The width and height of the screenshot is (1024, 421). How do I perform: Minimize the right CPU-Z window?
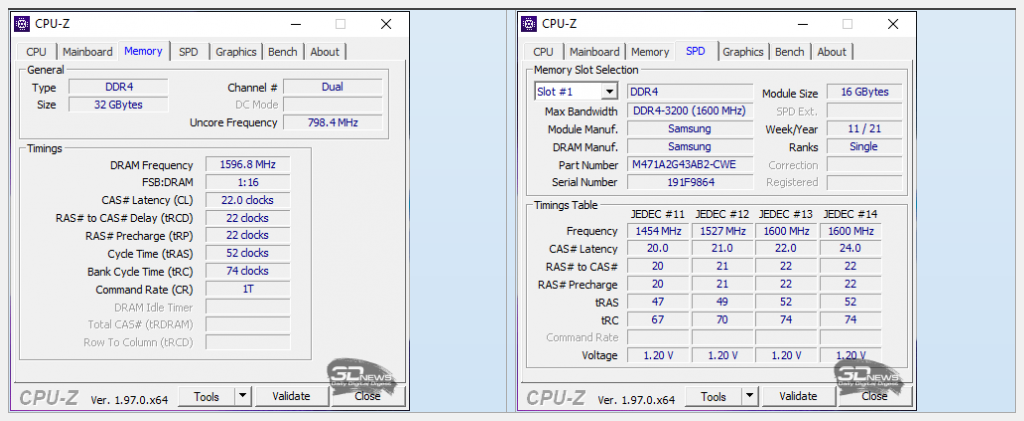click(x=803, y=24)
